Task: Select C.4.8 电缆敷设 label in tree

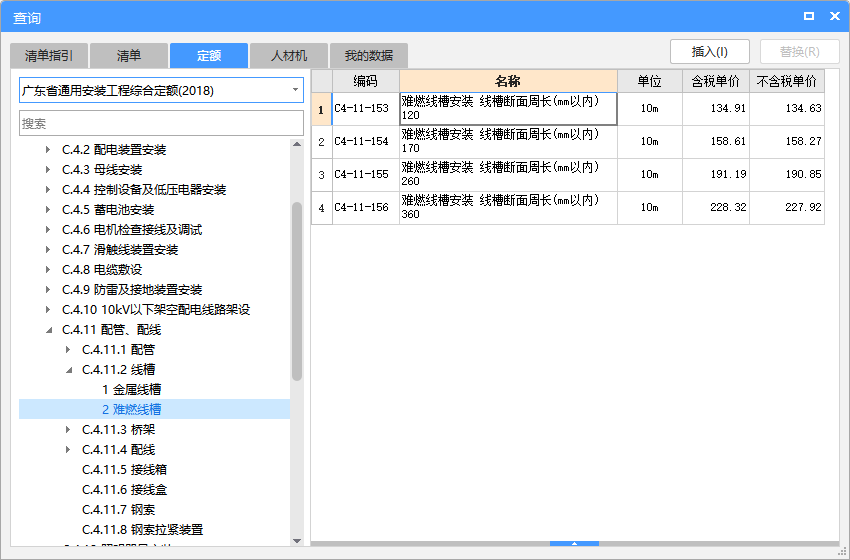Action: [x=102, y=269]
